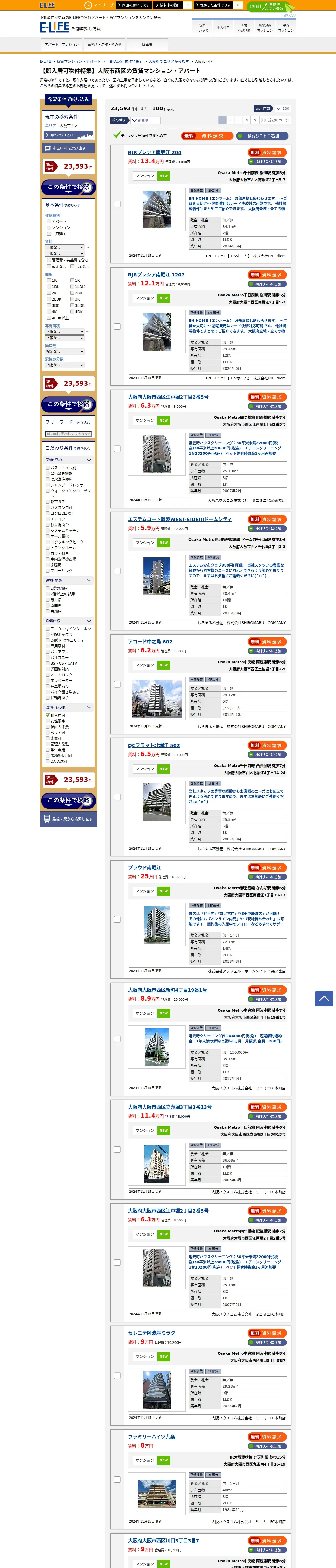This screenshot has height=1568, width=336.
Task: Focus the フリーワード search input
Action: [x=68, y=434]
